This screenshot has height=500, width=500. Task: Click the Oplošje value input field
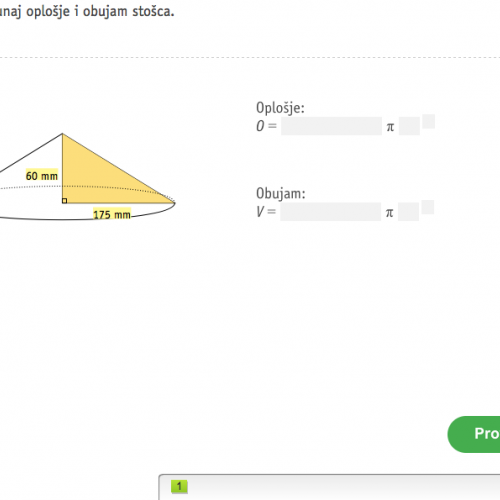[331, 126]
